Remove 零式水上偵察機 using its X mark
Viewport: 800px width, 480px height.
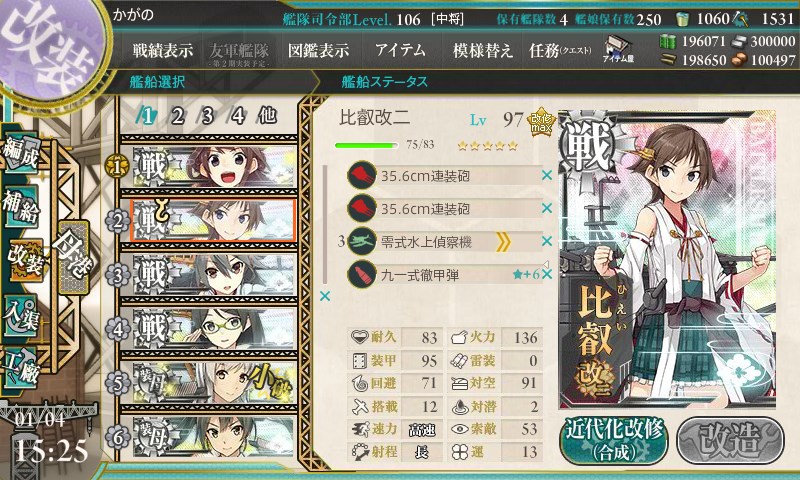pyautogui.click(x=547, y=241)
